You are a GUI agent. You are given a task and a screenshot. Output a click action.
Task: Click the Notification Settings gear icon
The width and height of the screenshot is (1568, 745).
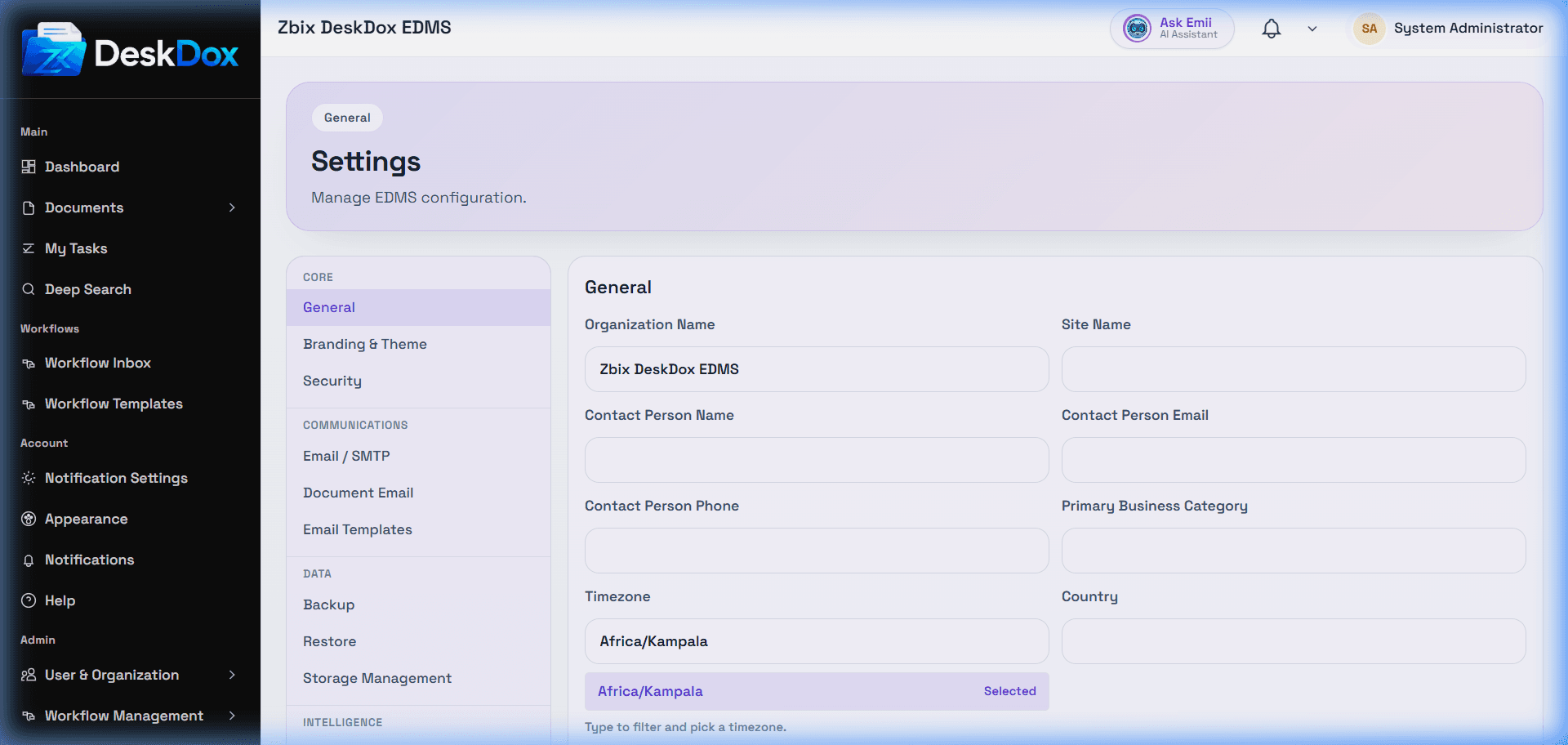pyautogui.click(x=29, y=478)
